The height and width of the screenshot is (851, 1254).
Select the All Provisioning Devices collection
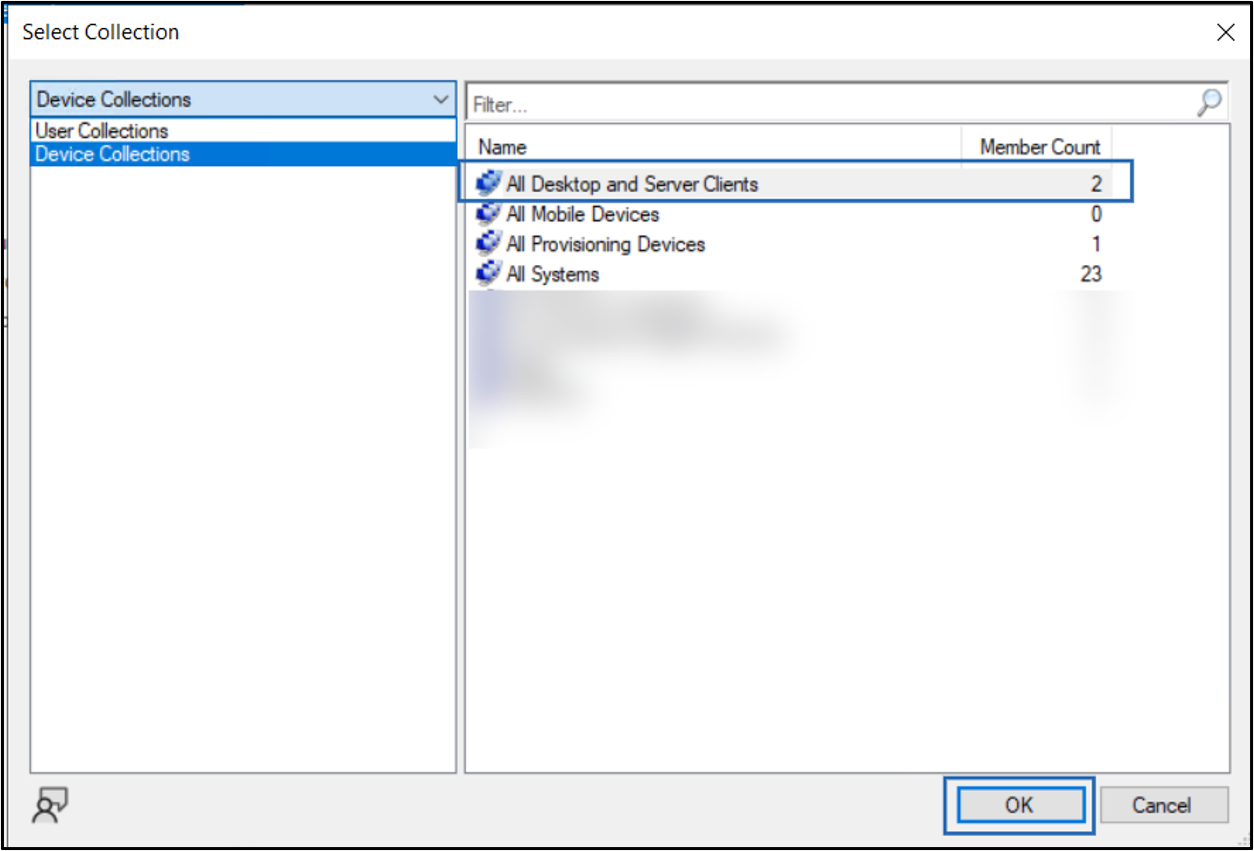pyautogui.click(x=790, y=244)
